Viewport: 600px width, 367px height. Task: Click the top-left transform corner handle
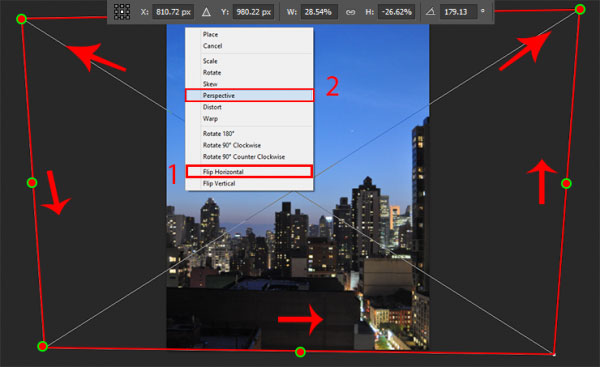pos(21,19)
